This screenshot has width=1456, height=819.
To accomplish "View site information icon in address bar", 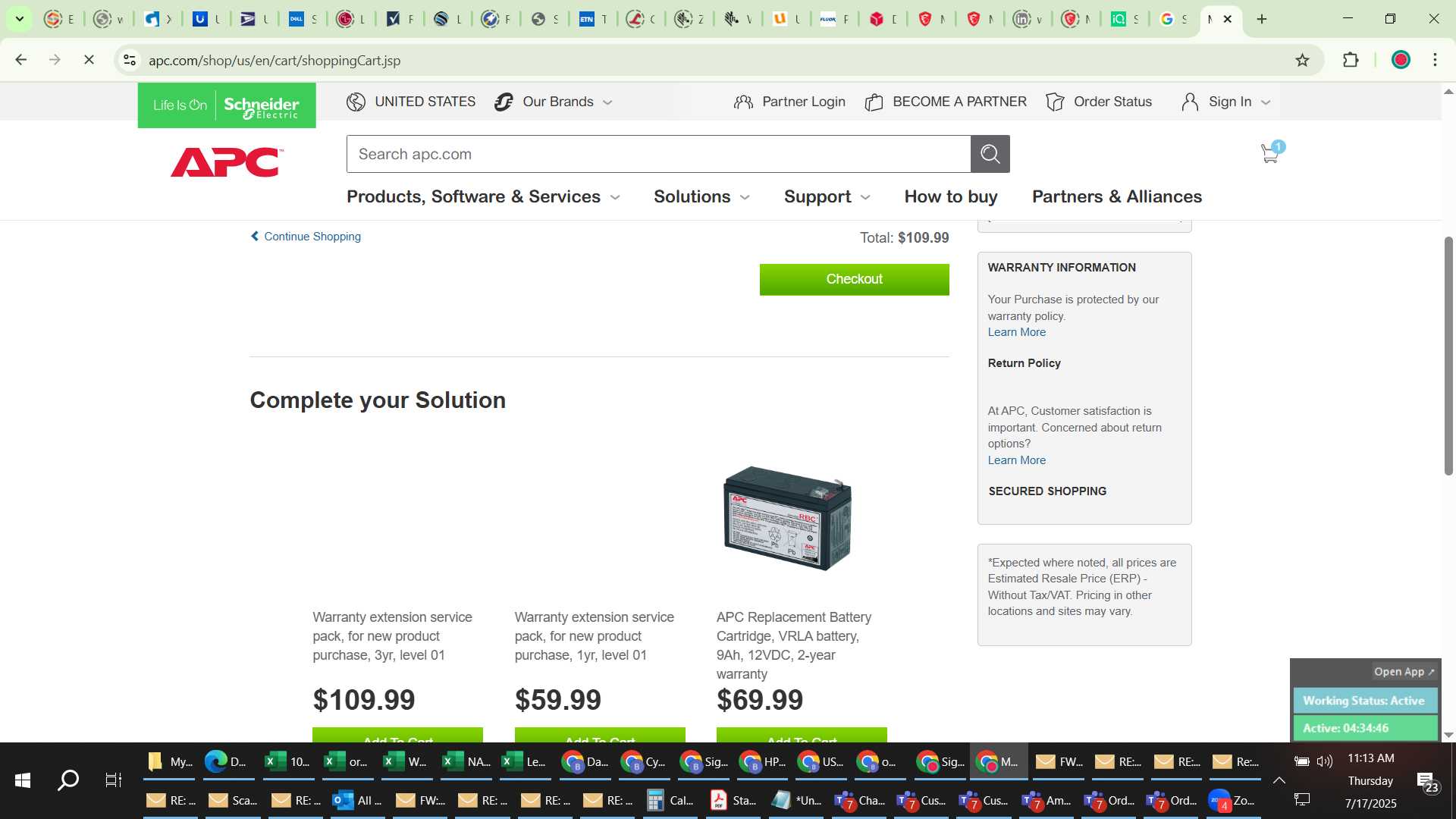I will click(x=130, y=60).
